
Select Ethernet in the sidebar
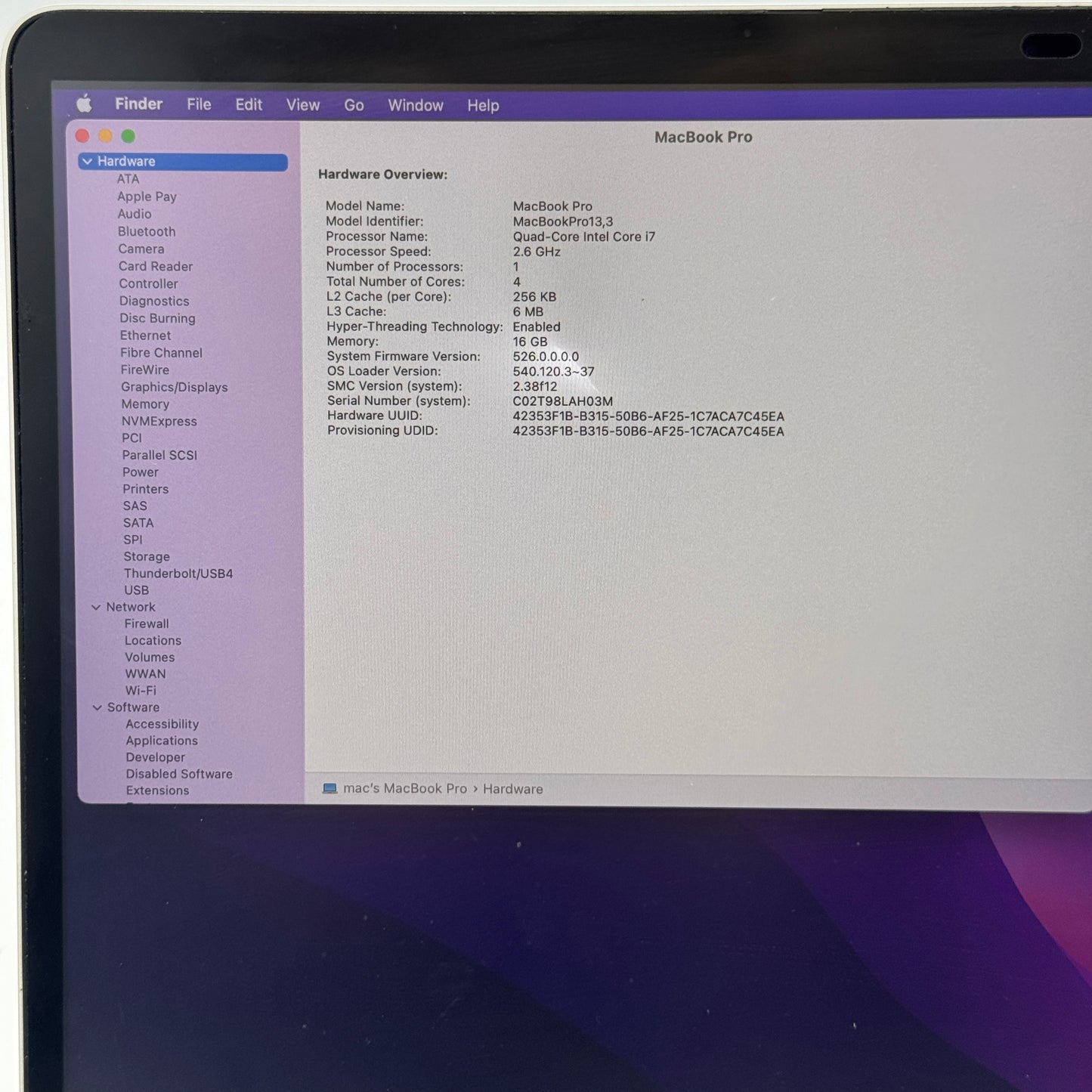coord(145,336)
